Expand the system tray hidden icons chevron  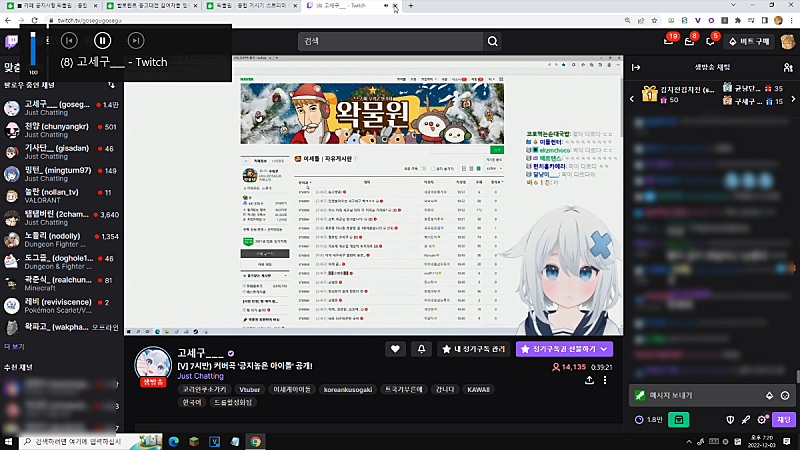coord(689,442)
